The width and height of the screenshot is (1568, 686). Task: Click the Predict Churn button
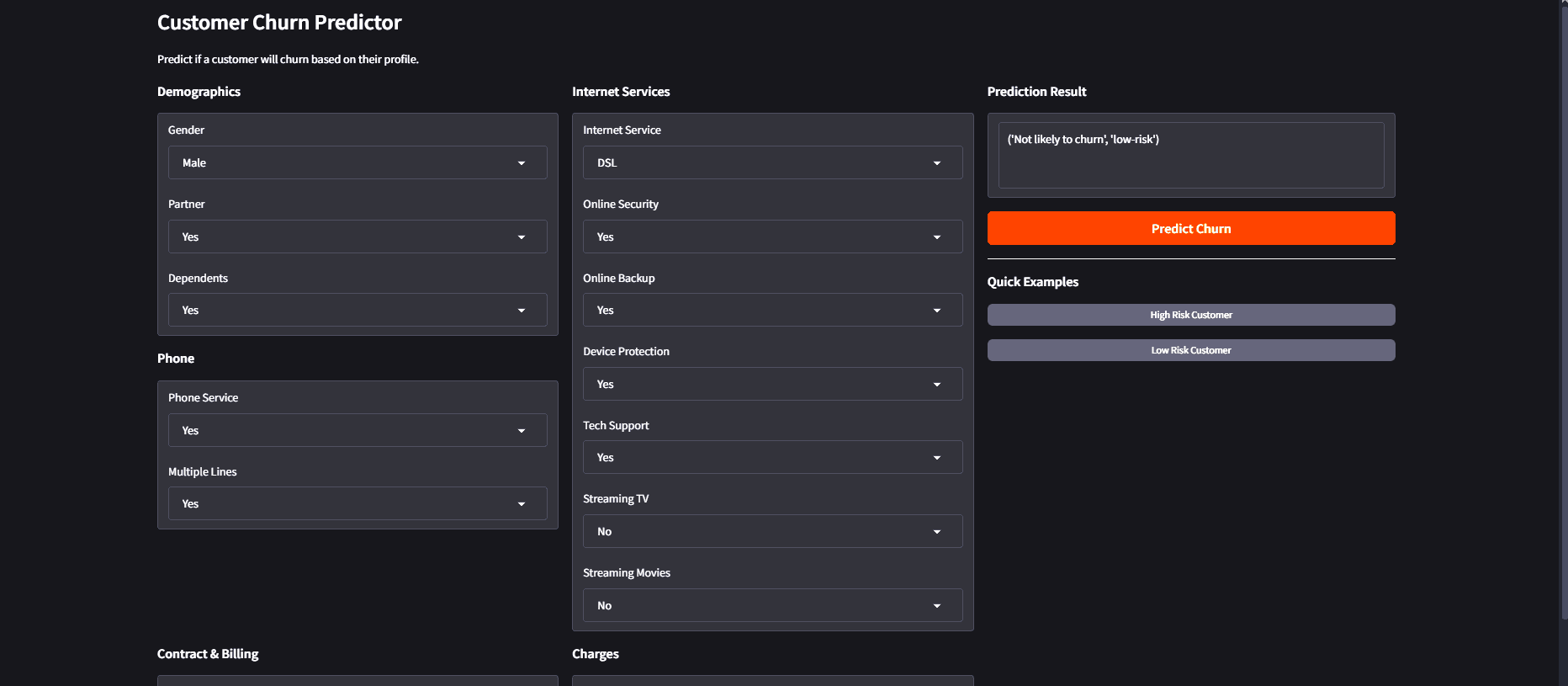pos(1191,228)
